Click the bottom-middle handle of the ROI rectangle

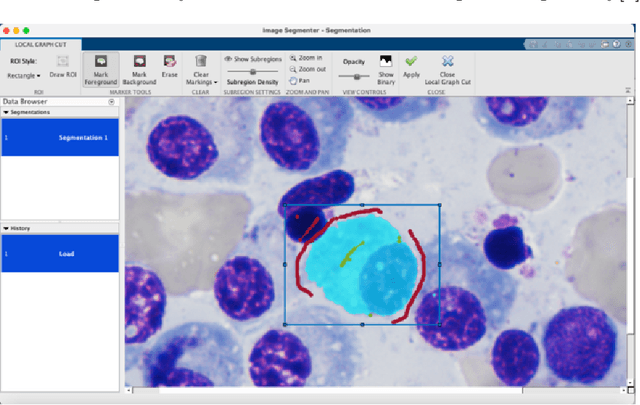pyautogui.click(x=362, y=325)
